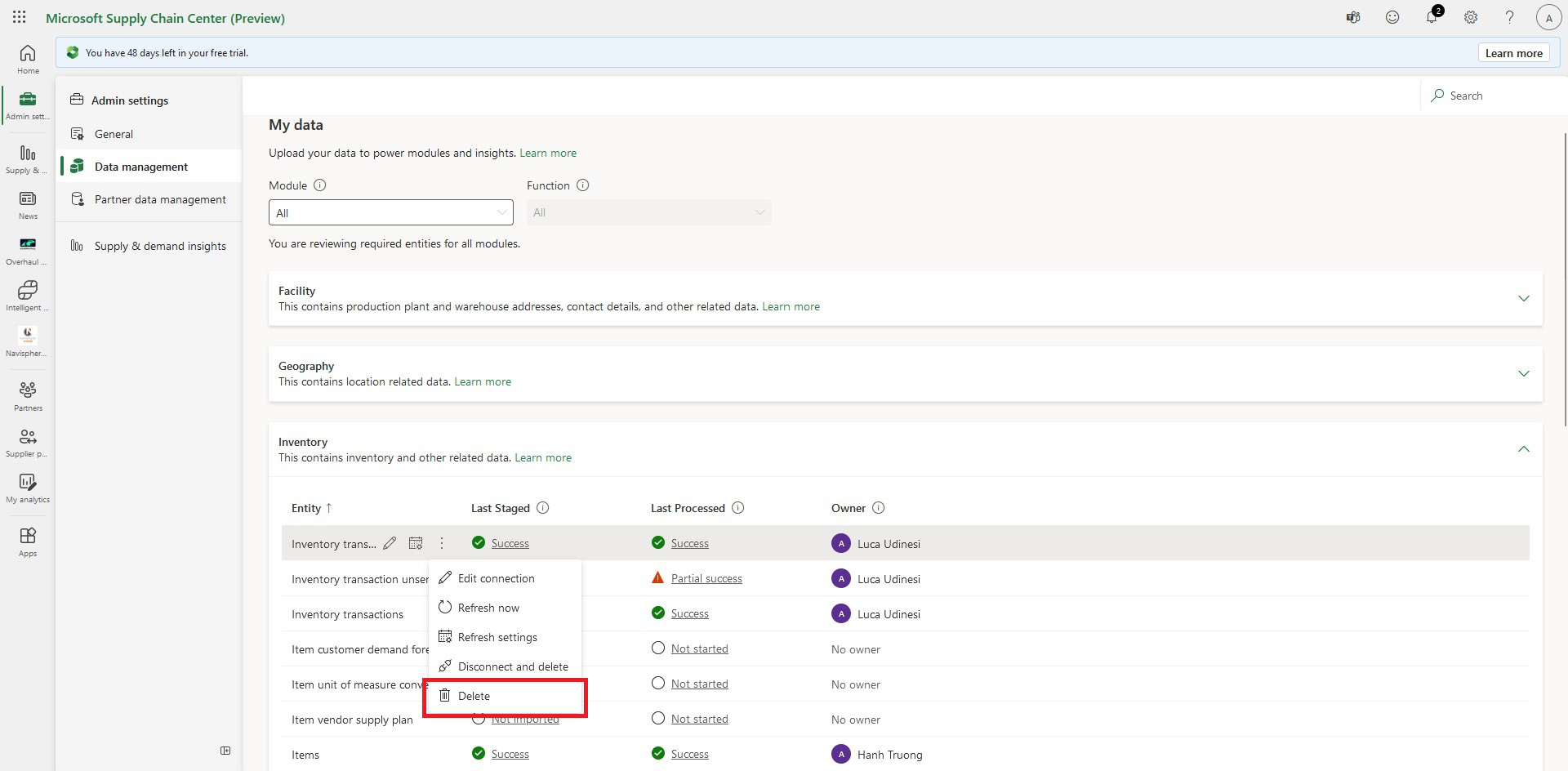Select Delete from context menu
The image size is (1568, 771).
(505, 696)
